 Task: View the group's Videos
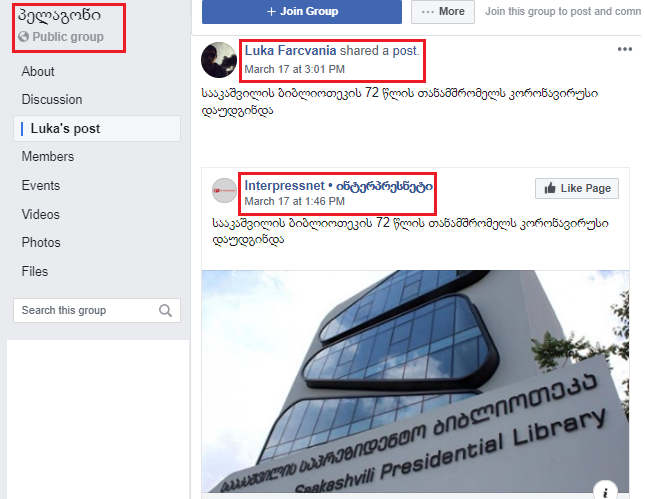41,214
